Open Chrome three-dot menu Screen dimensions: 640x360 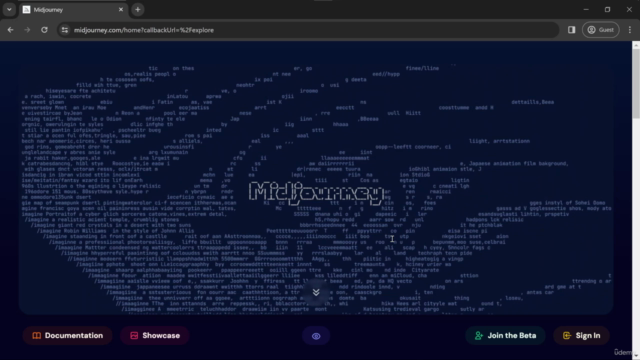click(630, 30)
